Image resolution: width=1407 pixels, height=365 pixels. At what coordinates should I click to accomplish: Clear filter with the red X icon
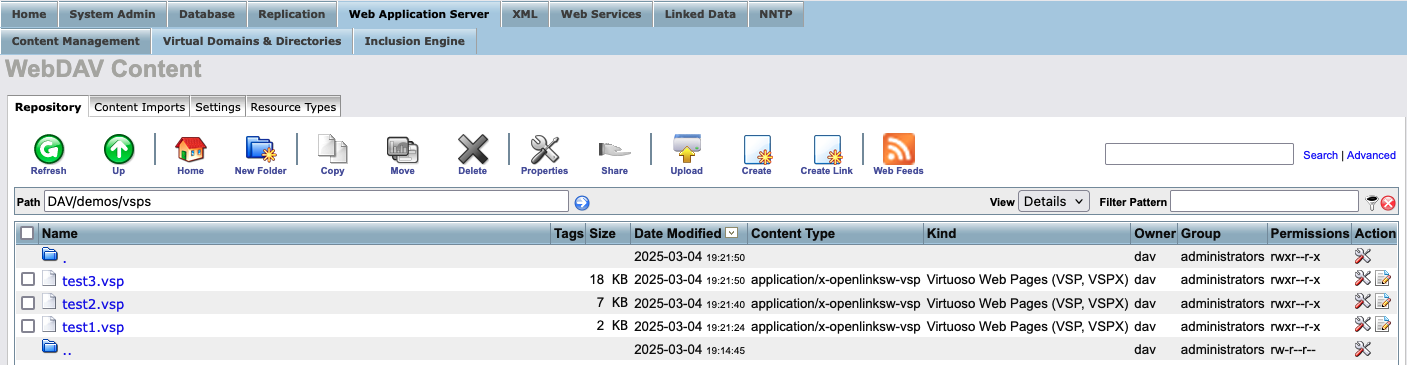pos(1388,203)
